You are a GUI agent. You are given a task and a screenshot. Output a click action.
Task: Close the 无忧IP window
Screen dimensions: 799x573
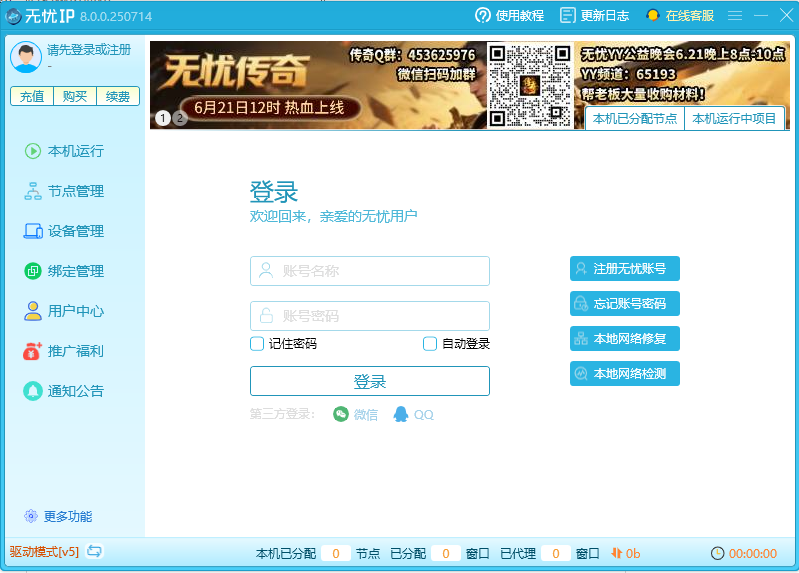(786, 16)
